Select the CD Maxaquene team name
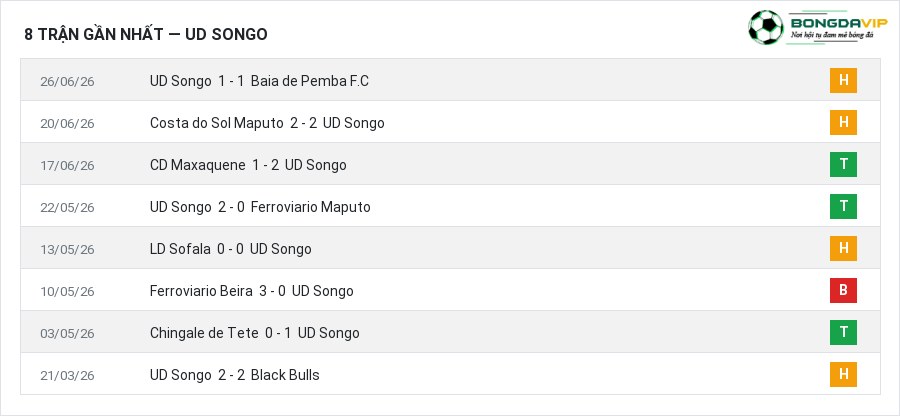 pyautogui.click(x=197, y=165)
